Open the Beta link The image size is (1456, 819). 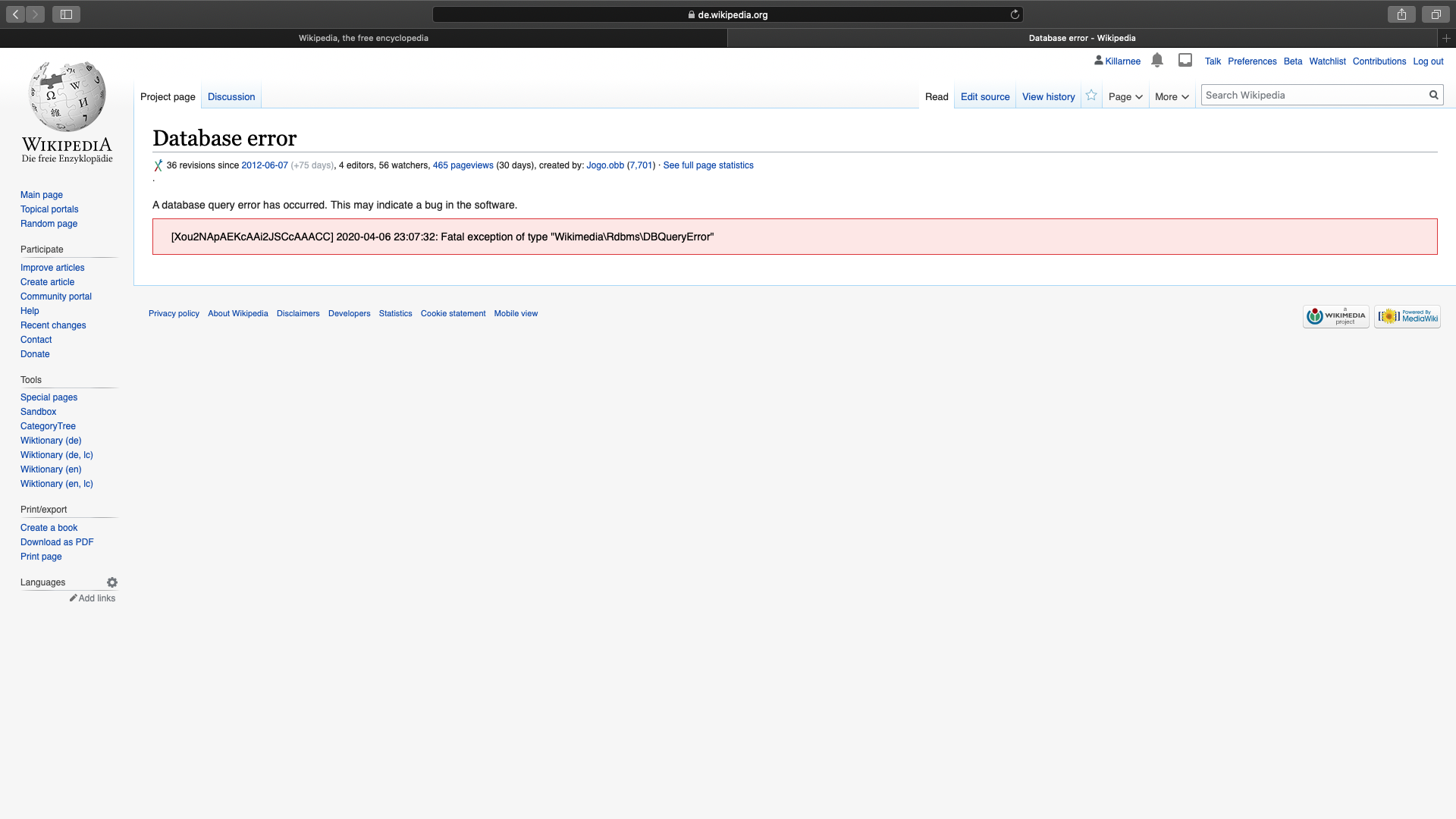(x=1293, y=61)
